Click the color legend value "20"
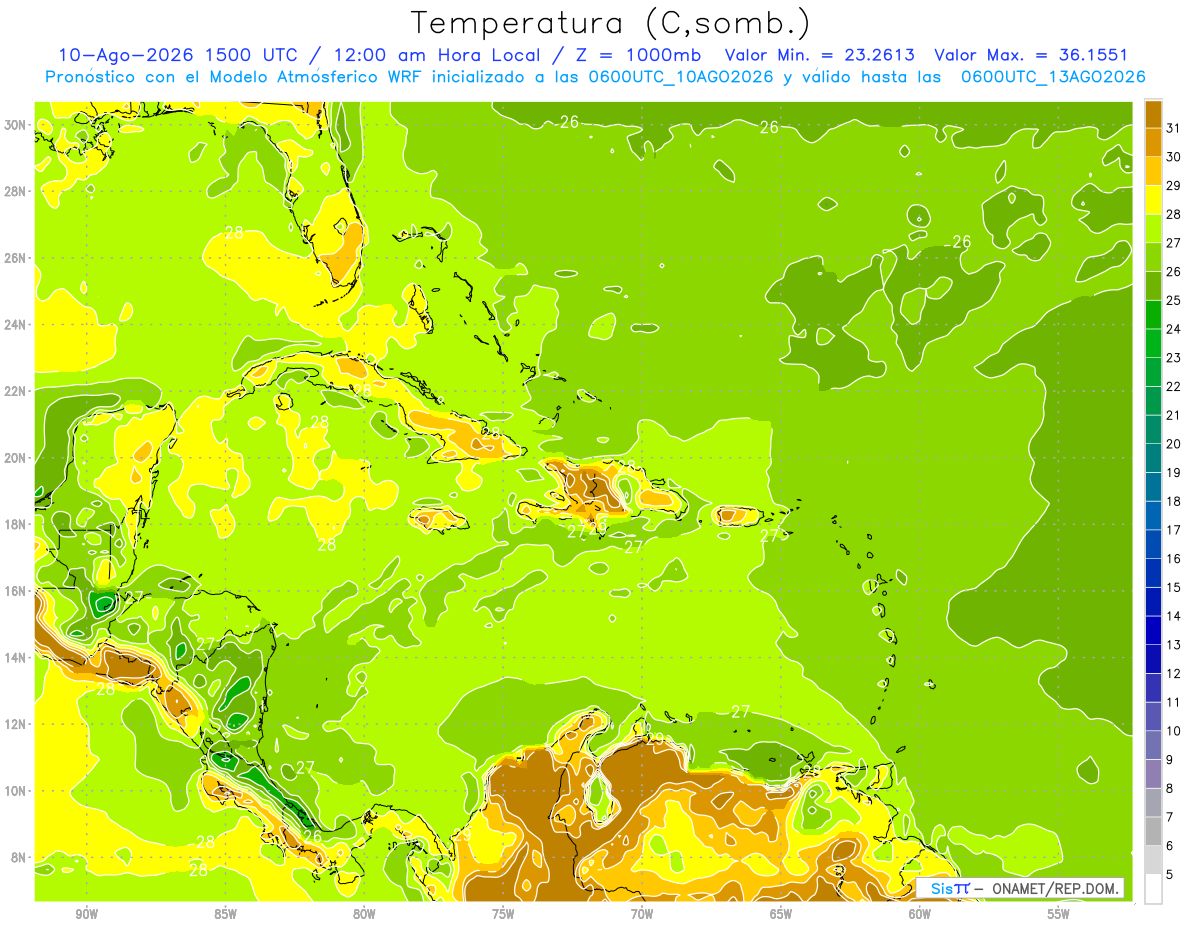This screenshot has height=927, width=1200. [x=1174, y=443]
